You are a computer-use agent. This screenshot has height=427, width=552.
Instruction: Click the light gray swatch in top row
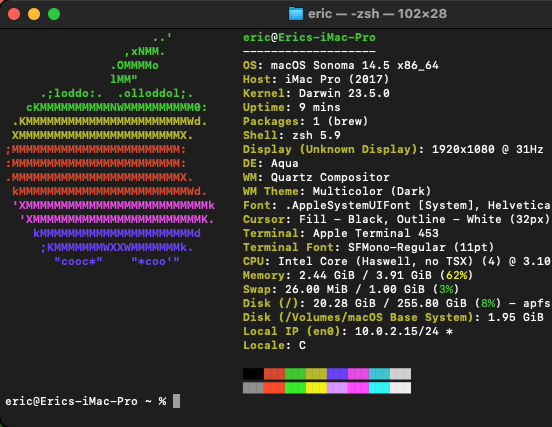coord(400,374)
